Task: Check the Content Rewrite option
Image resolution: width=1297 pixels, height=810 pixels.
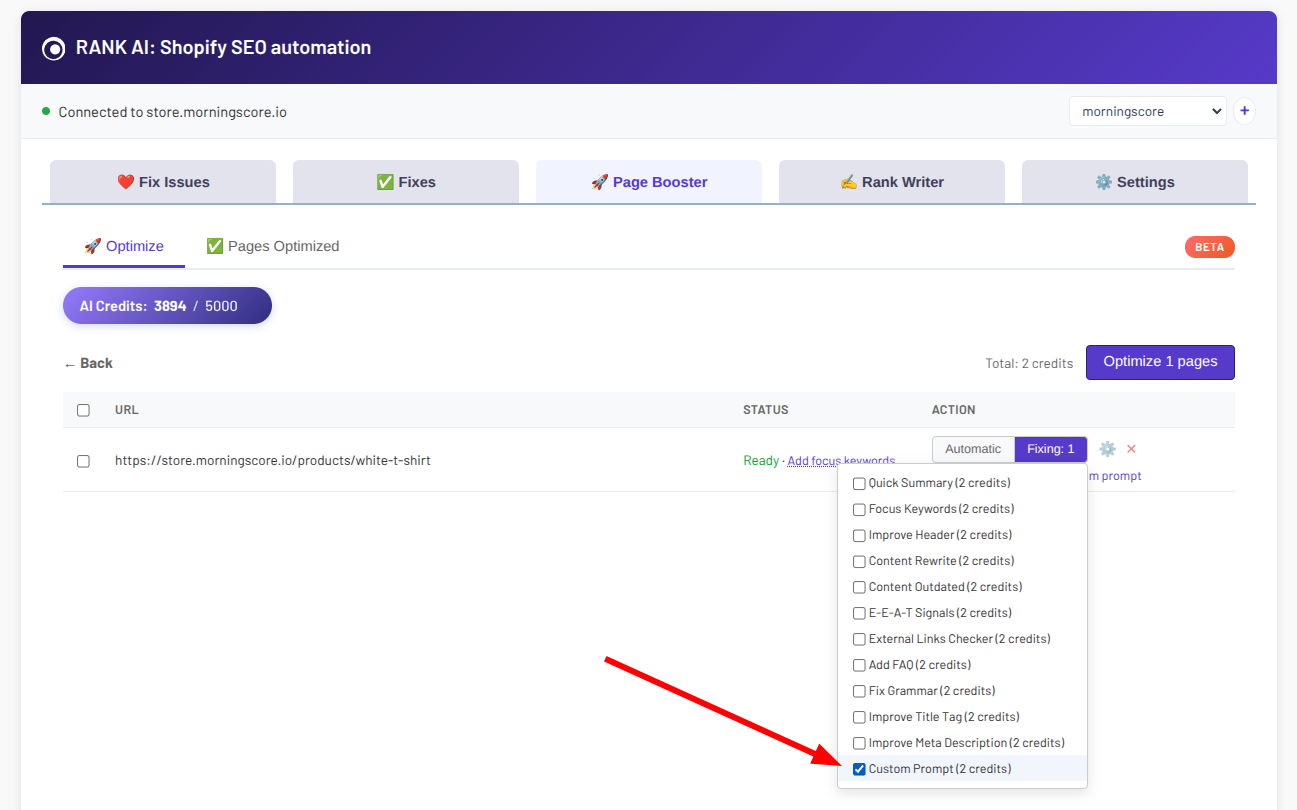Action: coord(859,561)
